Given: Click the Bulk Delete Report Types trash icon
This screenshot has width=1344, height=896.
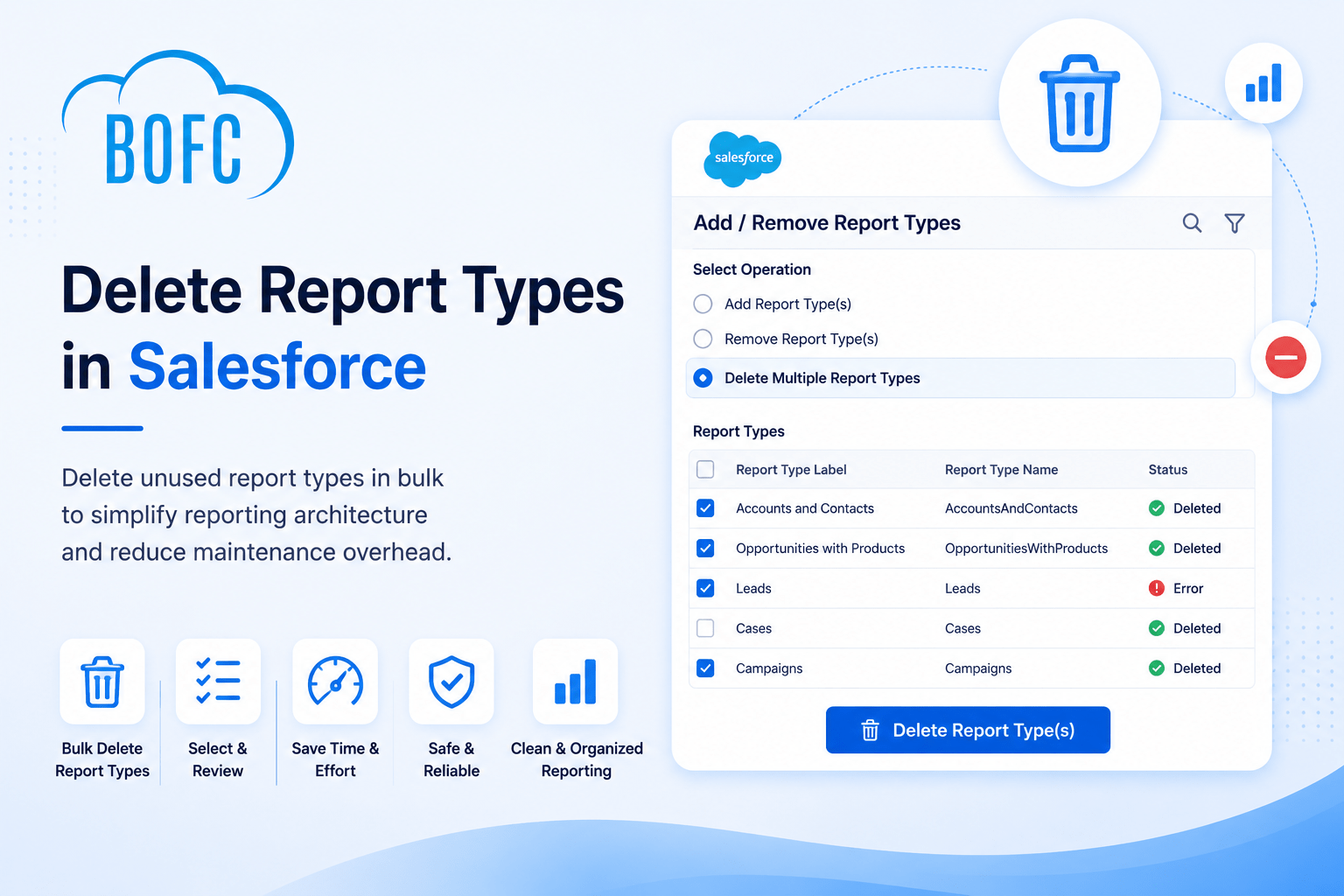Looking at the screenshot, I should pos(102,682).
